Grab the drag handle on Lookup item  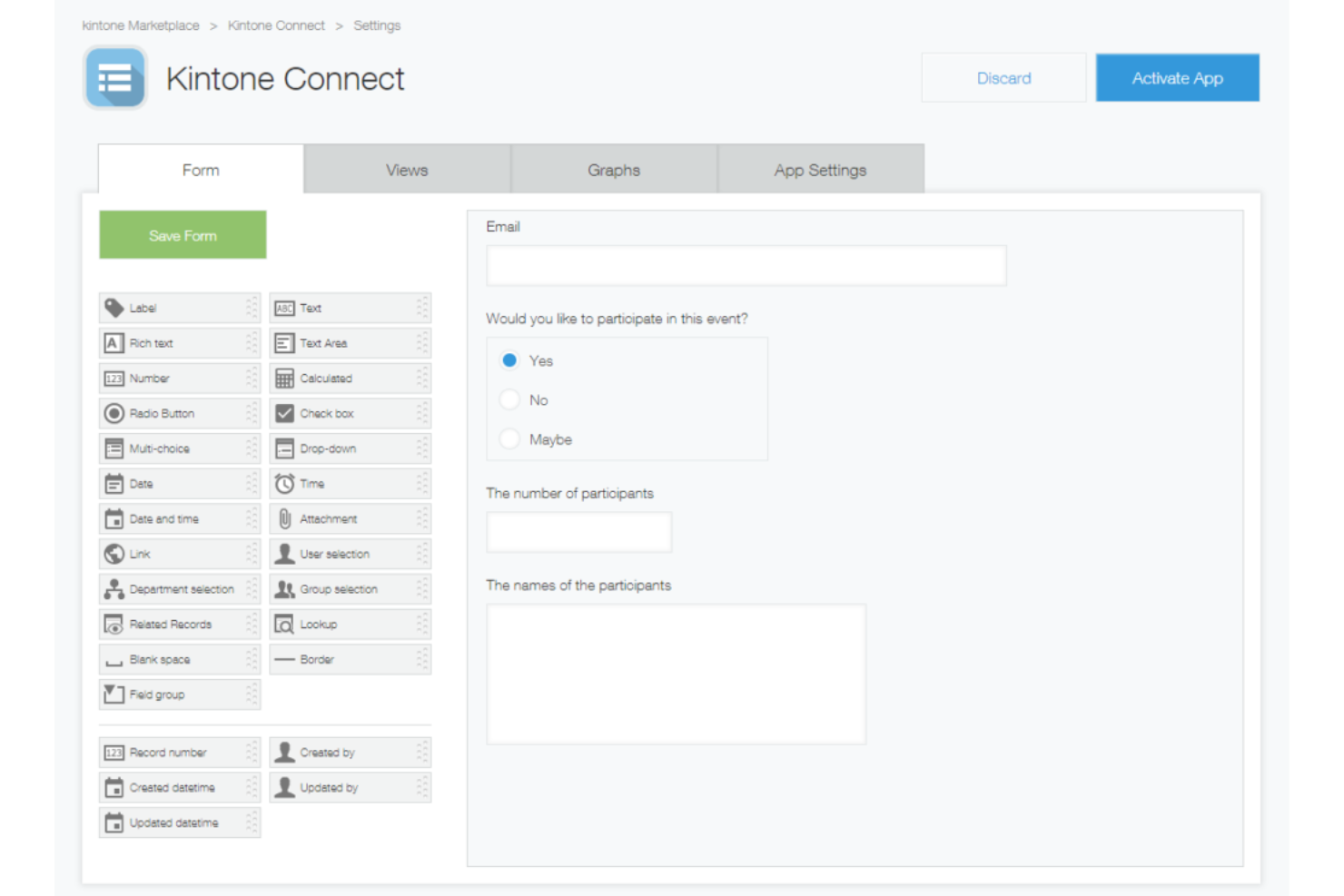422,625
